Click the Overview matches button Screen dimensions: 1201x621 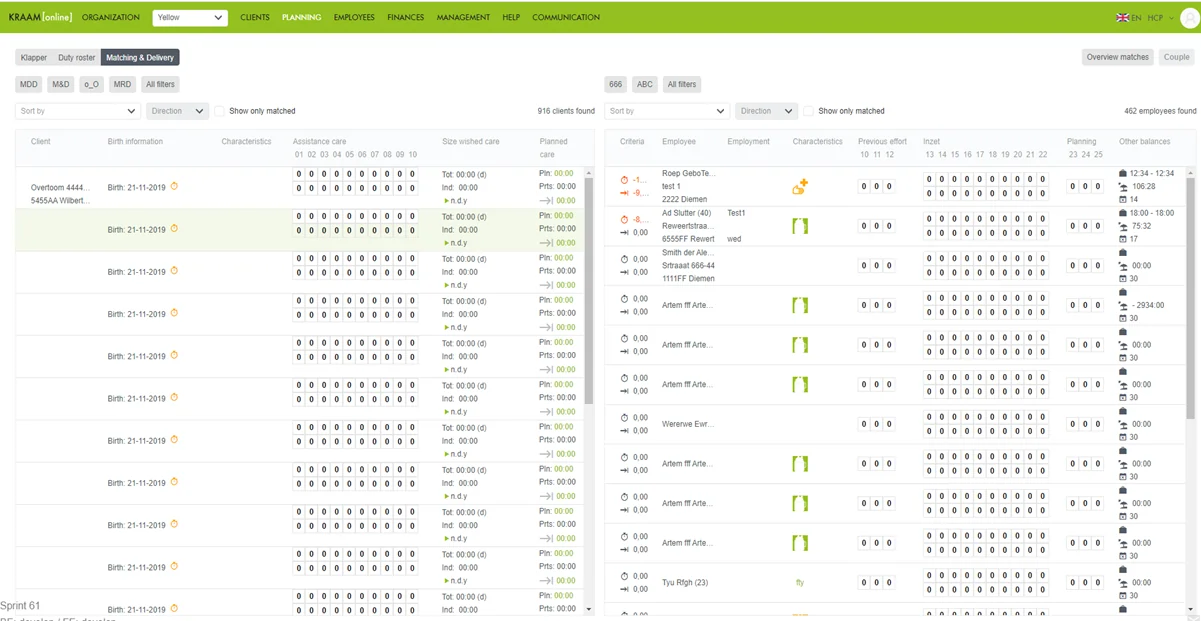click(x=1118, y=57)
